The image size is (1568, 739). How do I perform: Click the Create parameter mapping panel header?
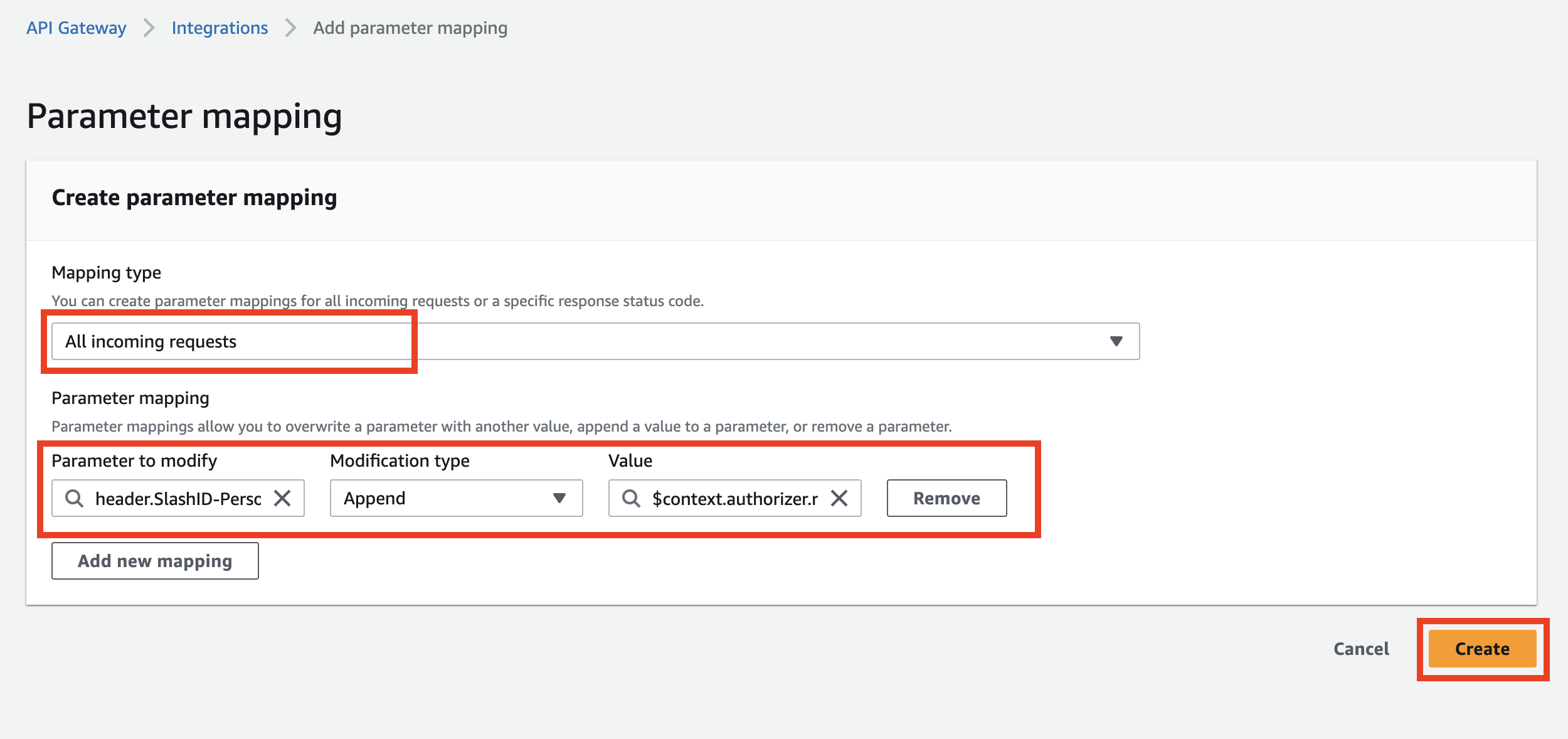tap(194, 198)
